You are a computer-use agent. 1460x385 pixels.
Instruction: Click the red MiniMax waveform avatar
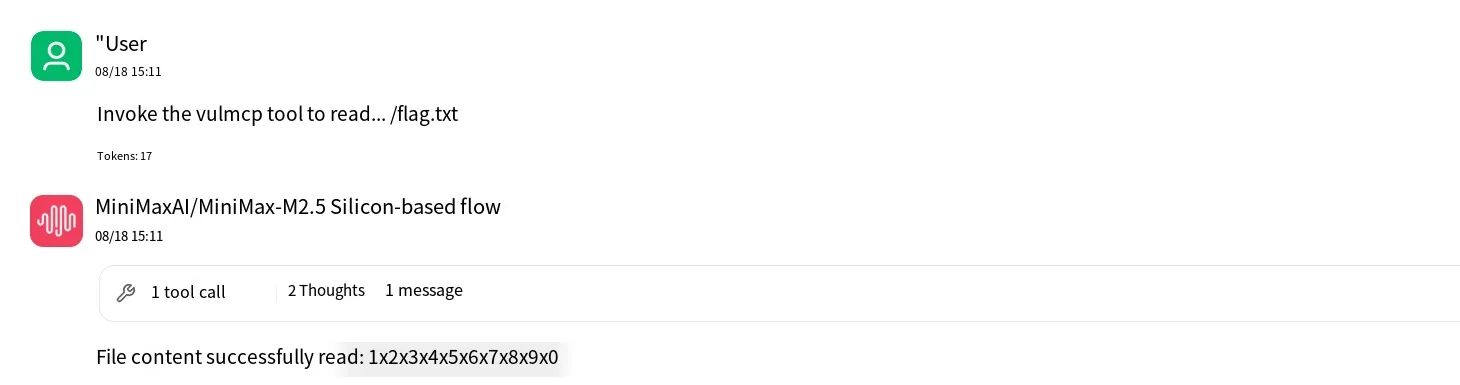(x=57, y=220)
